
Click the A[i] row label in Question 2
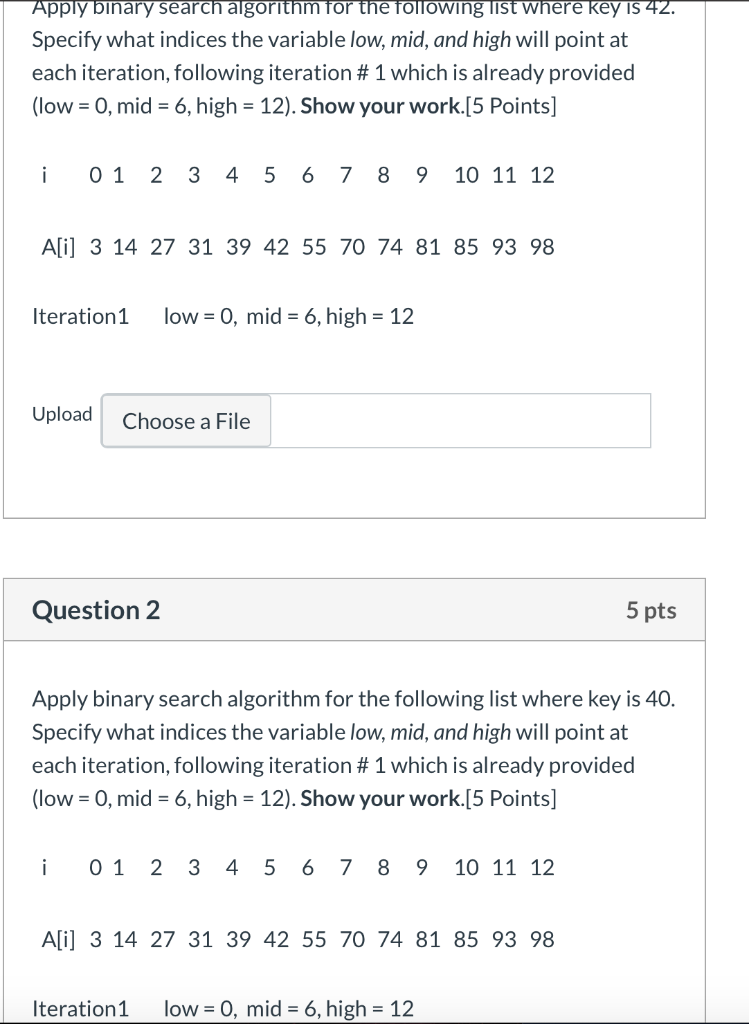click(57, 939)
